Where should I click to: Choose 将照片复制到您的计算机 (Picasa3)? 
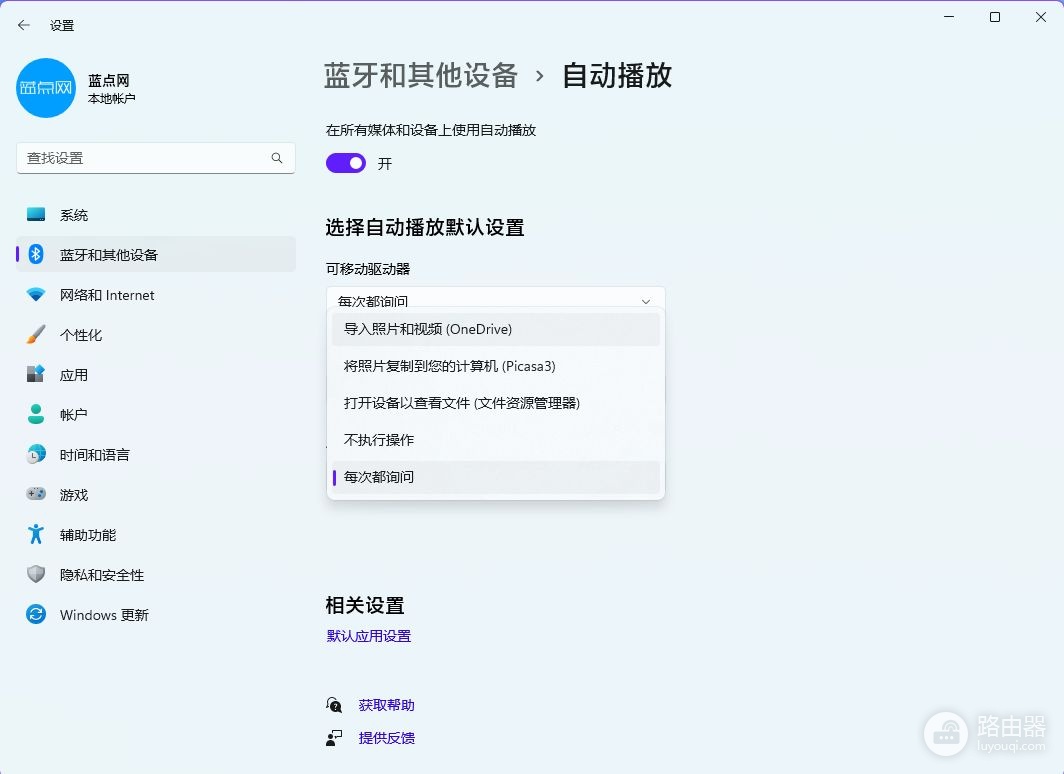pyautogui.click(x=496, y=366)
